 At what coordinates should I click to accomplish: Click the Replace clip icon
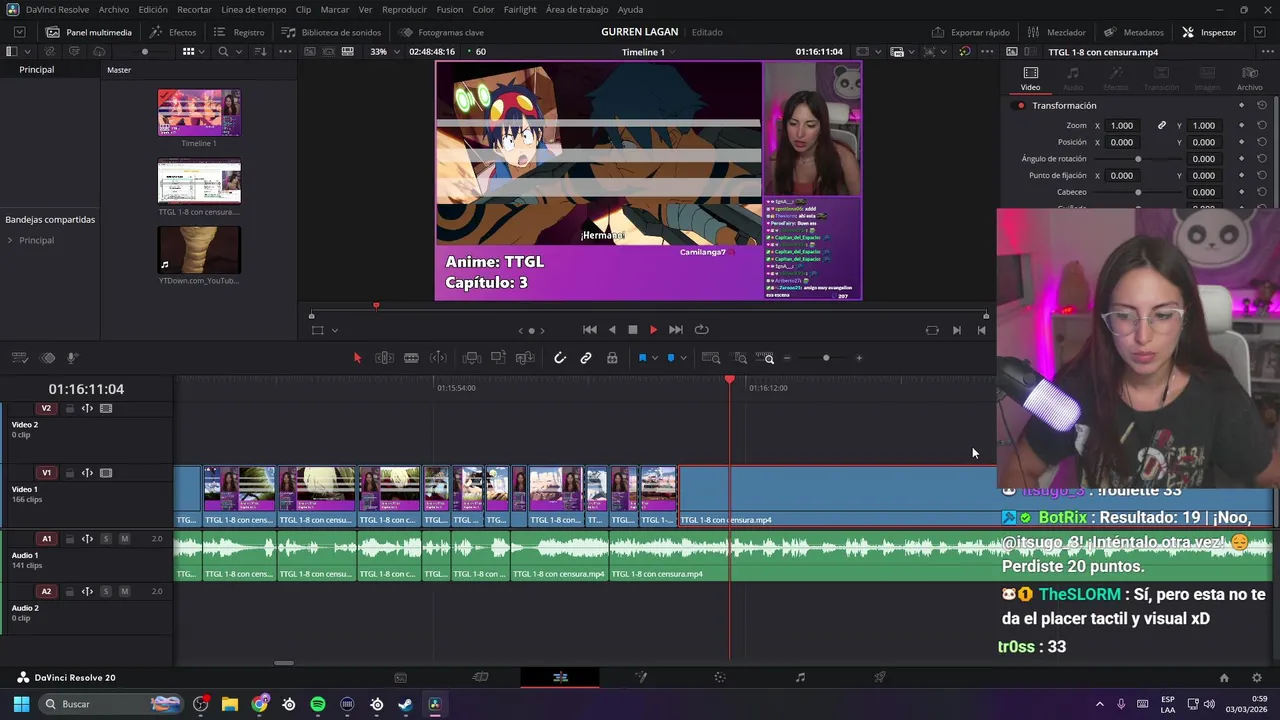click(525, 358)
